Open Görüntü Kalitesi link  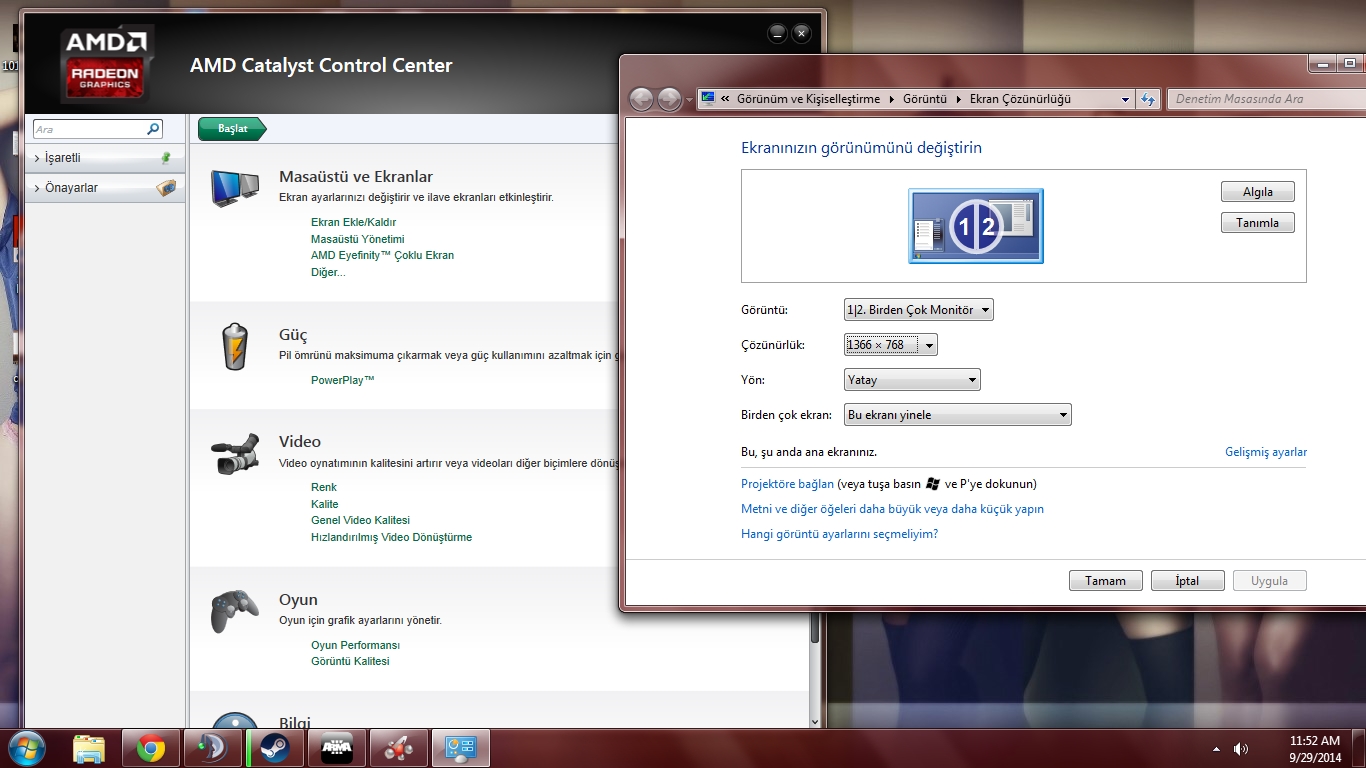[x=350, y=661]
